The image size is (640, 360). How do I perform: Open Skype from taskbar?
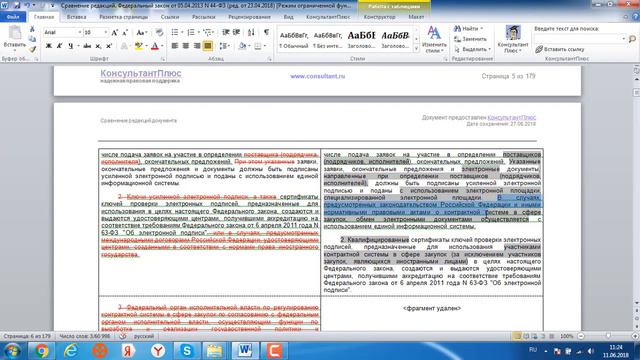point(187,350)
